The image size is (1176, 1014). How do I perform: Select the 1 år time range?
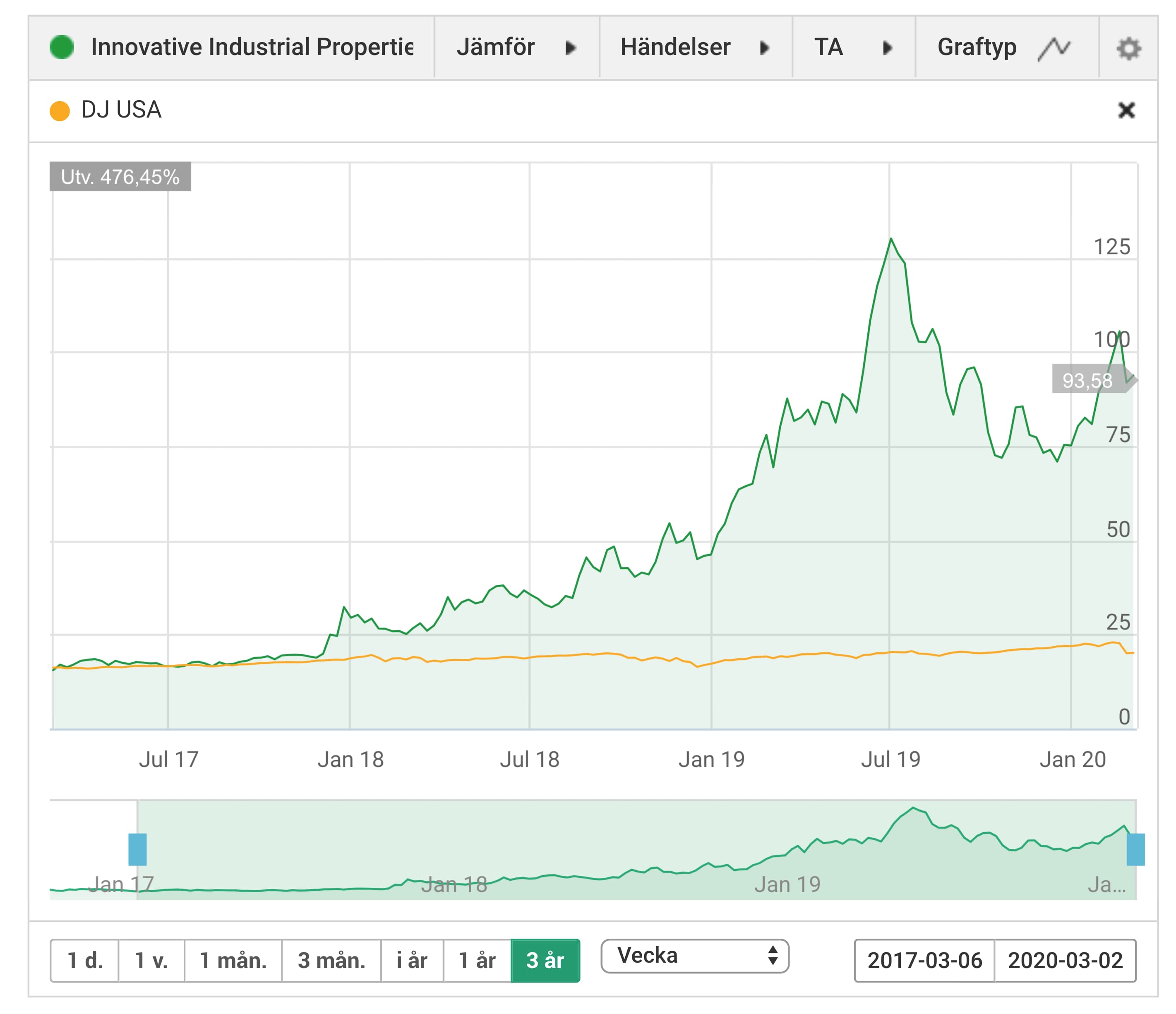(x=478, y=960)
